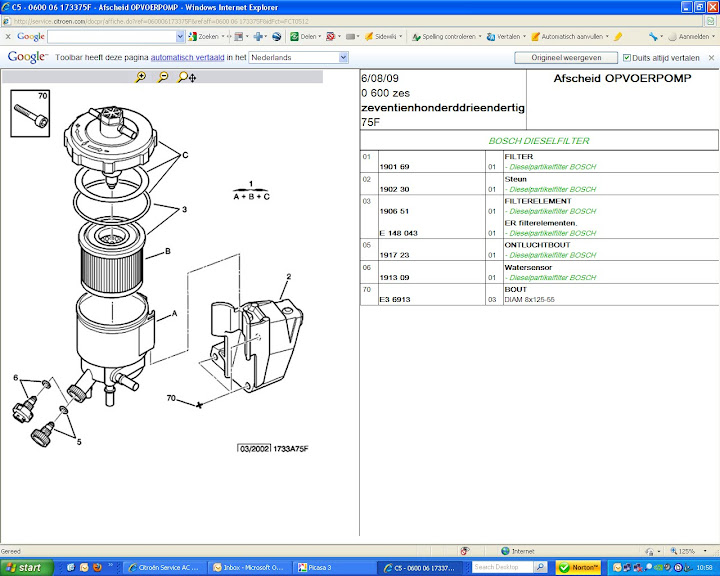Click the address bar URL
This screenshot has height=576, width=720.
coord(161,21)
